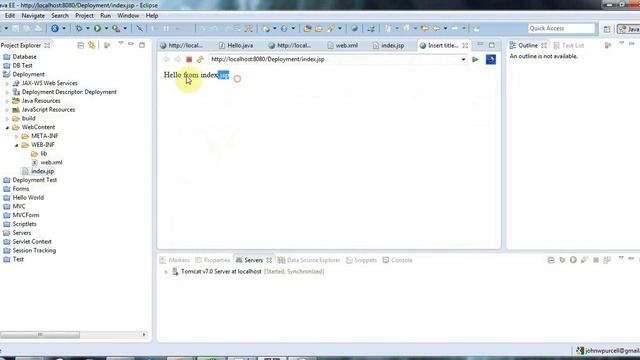Select the Session Tracking project
Image resolution: width=640 pixels, height=360 pixels.
29,251
